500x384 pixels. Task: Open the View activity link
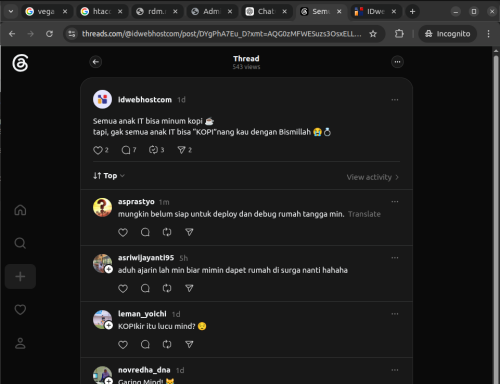click(373, 177)
